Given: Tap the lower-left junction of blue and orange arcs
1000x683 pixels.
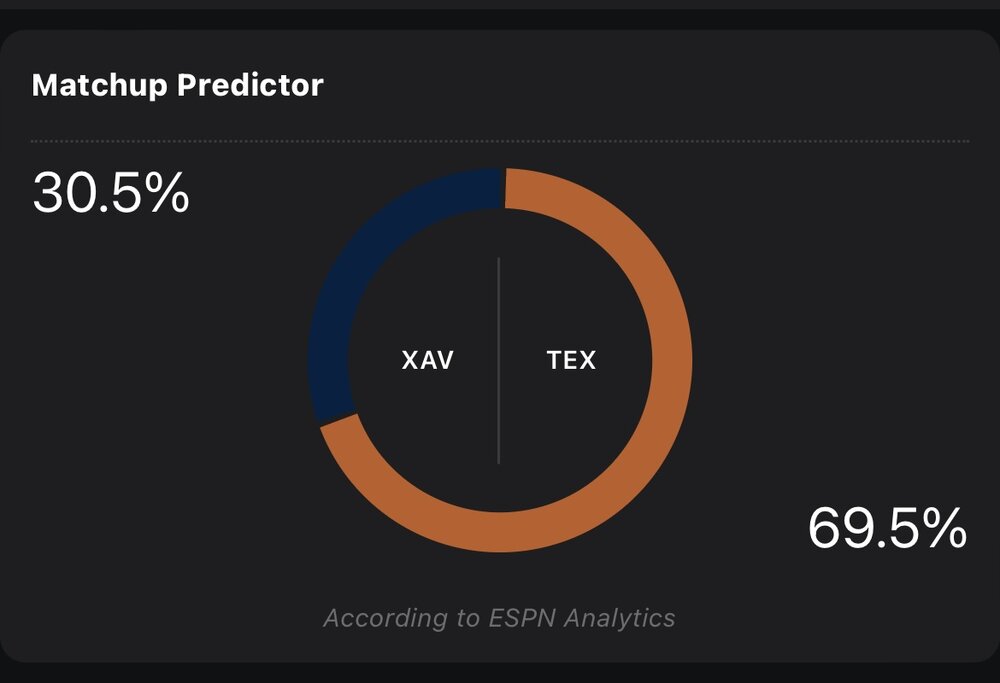Looking at the screenshot, I should pyautogui.click(x=339, y=418).
